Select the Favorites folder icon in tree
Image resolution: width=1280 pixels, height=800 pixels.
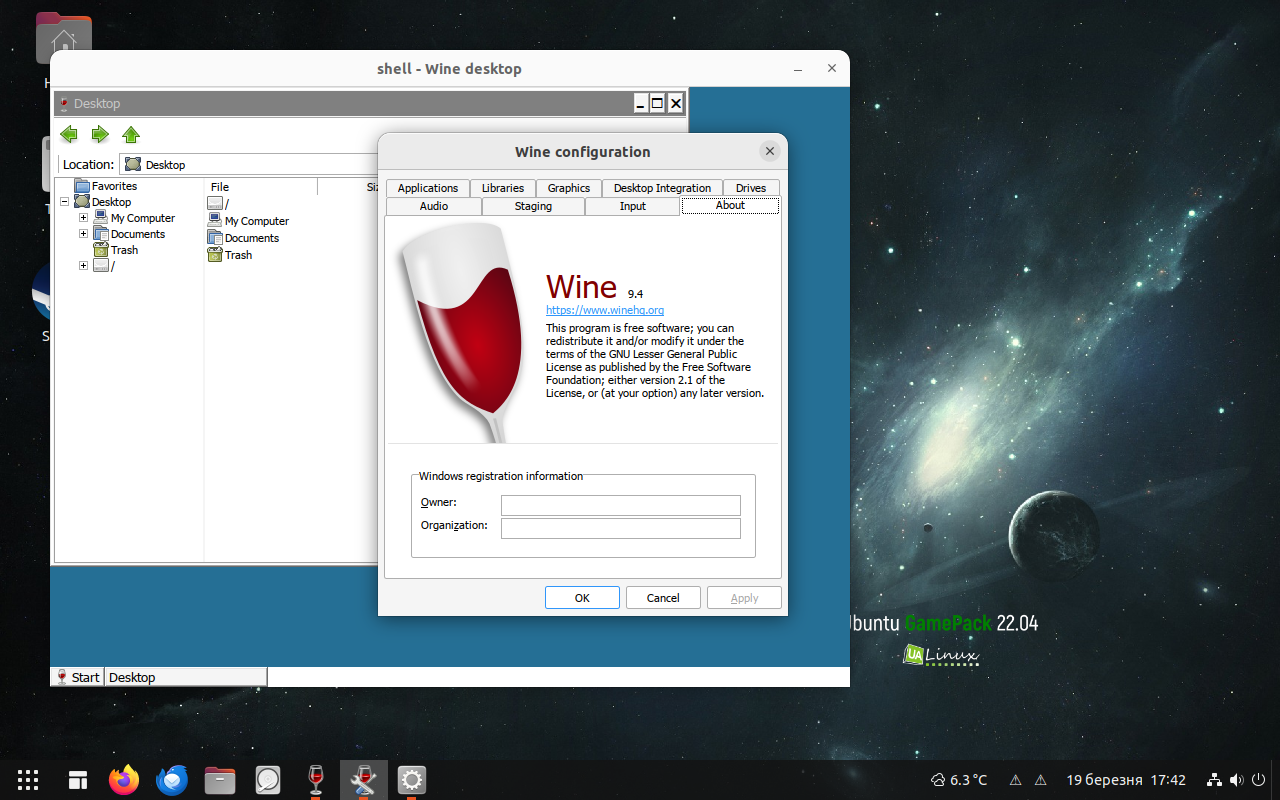point(82,186)
